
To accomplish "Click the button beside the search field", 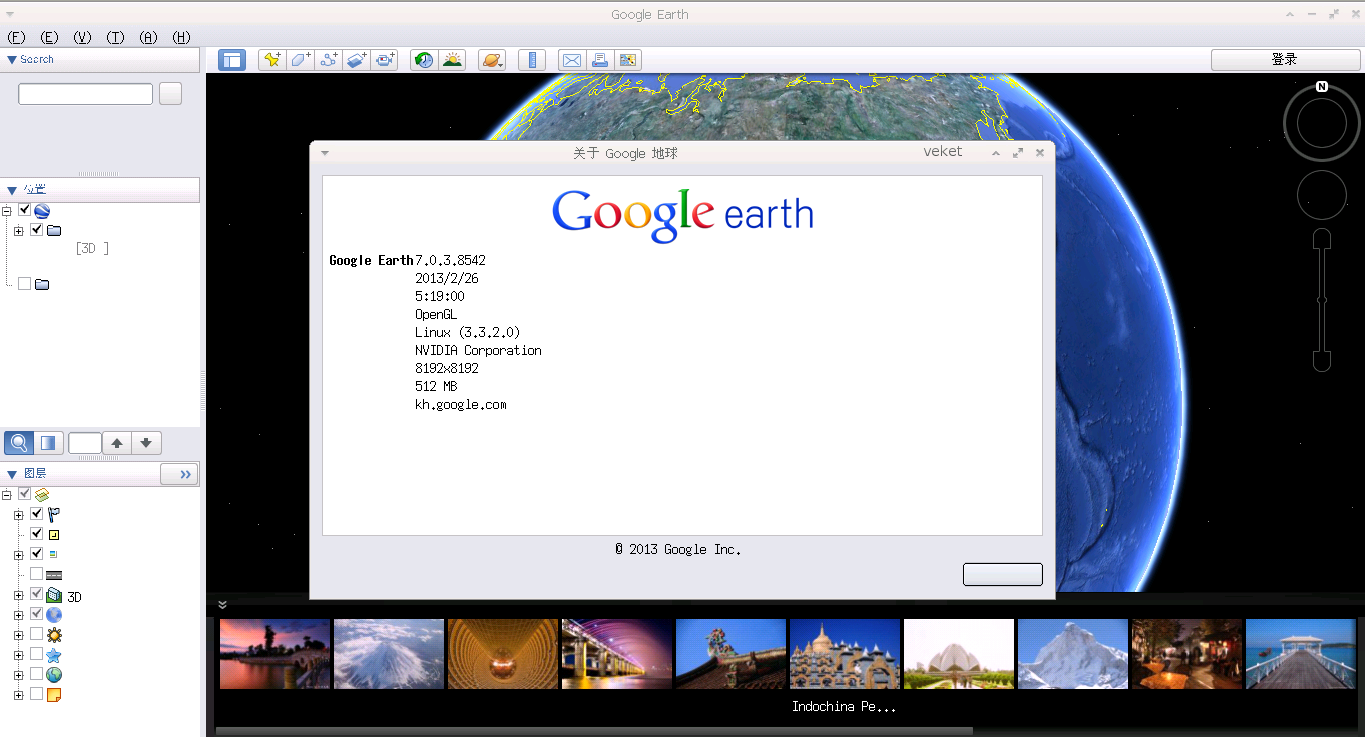I will coord(170,94).
